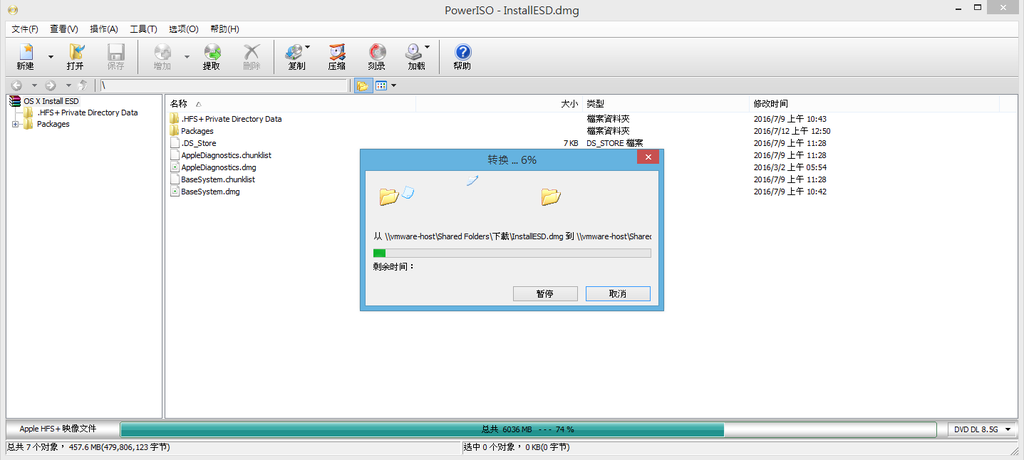Click selected objects status bar text
Viewport: 1024px width, 460px height.
(516, 448)
